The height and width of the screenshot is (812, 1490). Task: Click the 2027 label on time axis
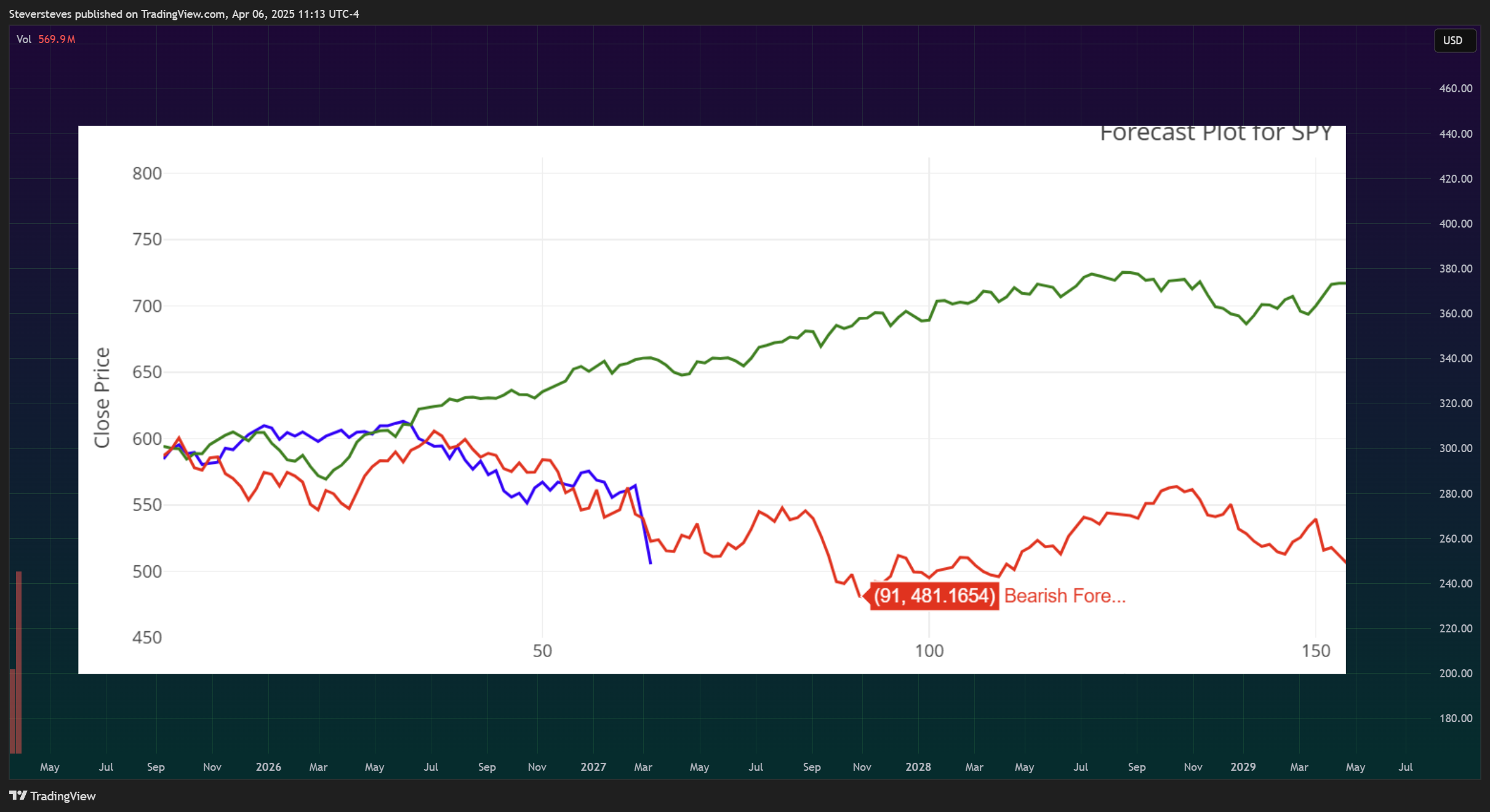[593, 767]
